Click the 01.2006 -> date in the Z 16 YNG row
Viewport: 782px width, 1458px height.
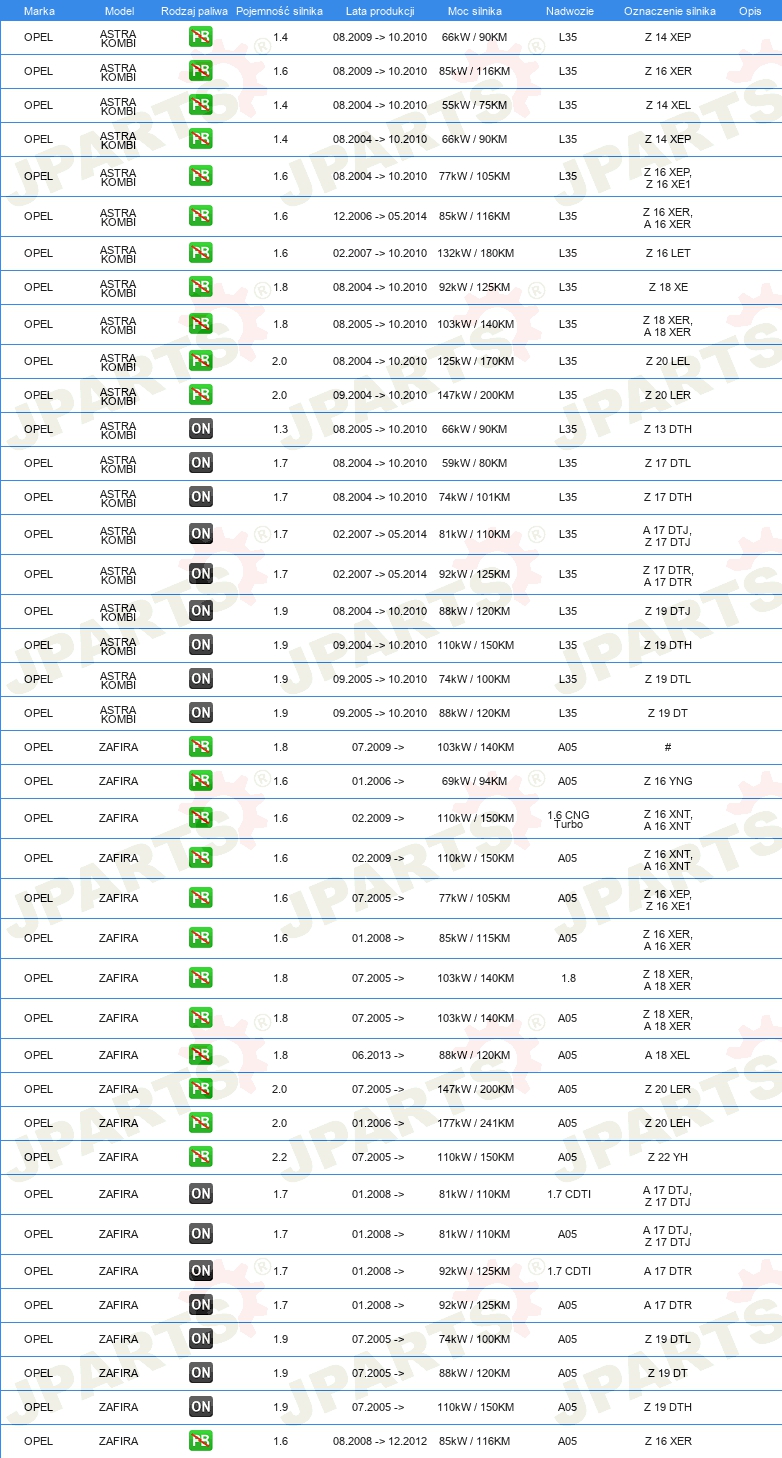click(378, 781)
